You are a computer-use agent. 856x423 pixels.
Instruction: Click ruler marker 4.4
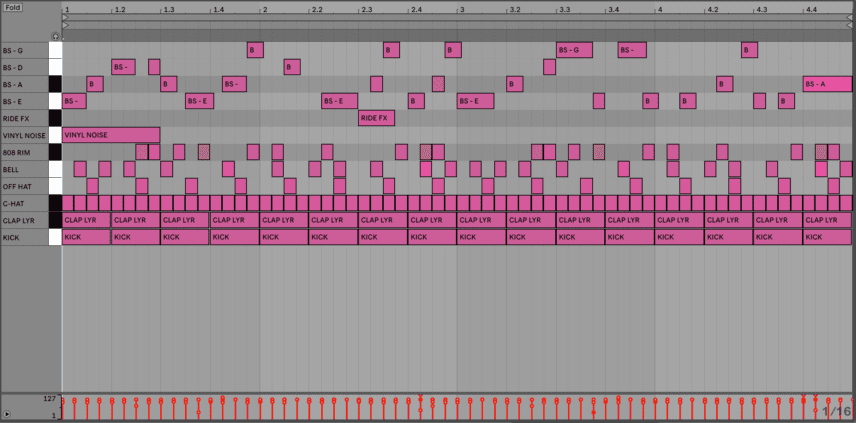[x=811, y=10]
